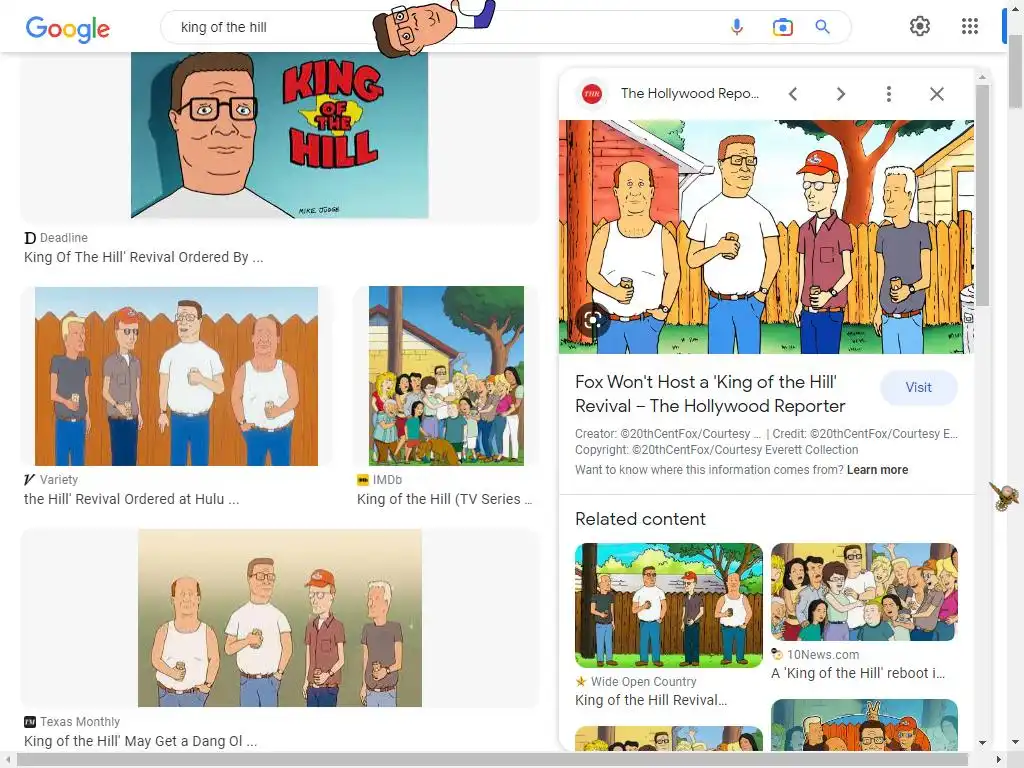The width and height of the screenshot is (1024, 768).
Task: Click the Variety source label
Action: [x=59, y=479]
